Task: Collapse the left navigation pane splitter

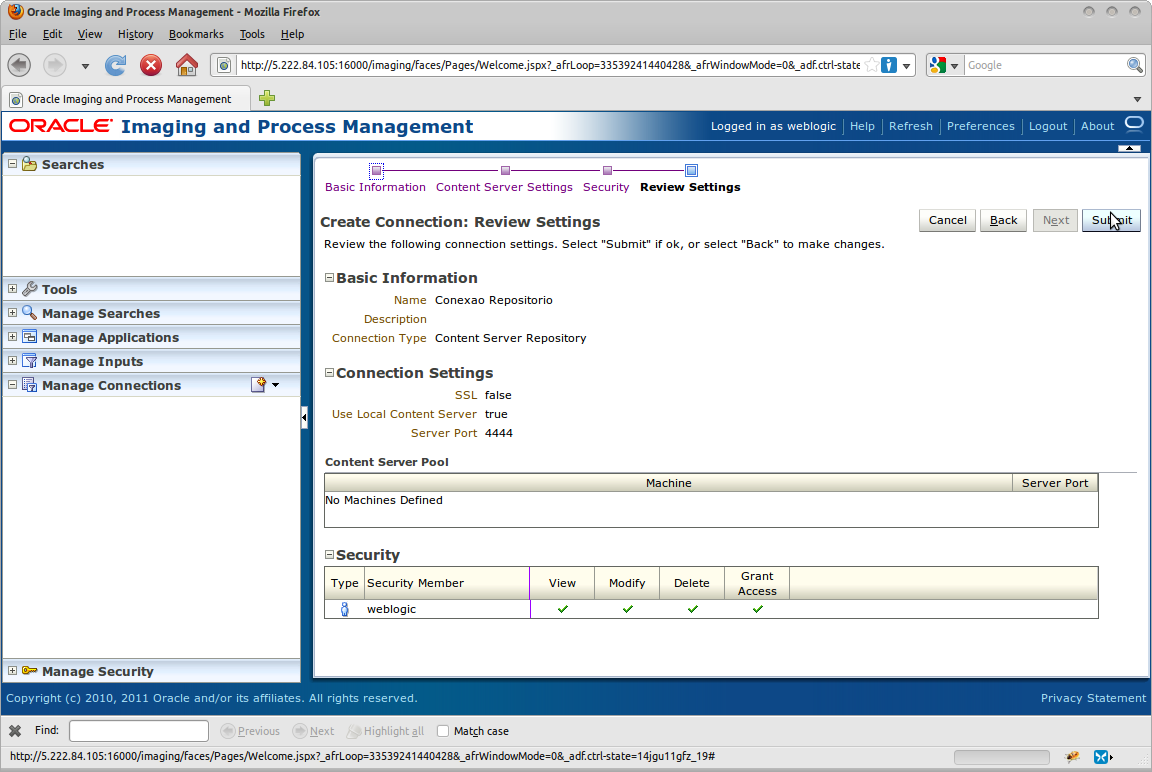Action: pos(304,416)
